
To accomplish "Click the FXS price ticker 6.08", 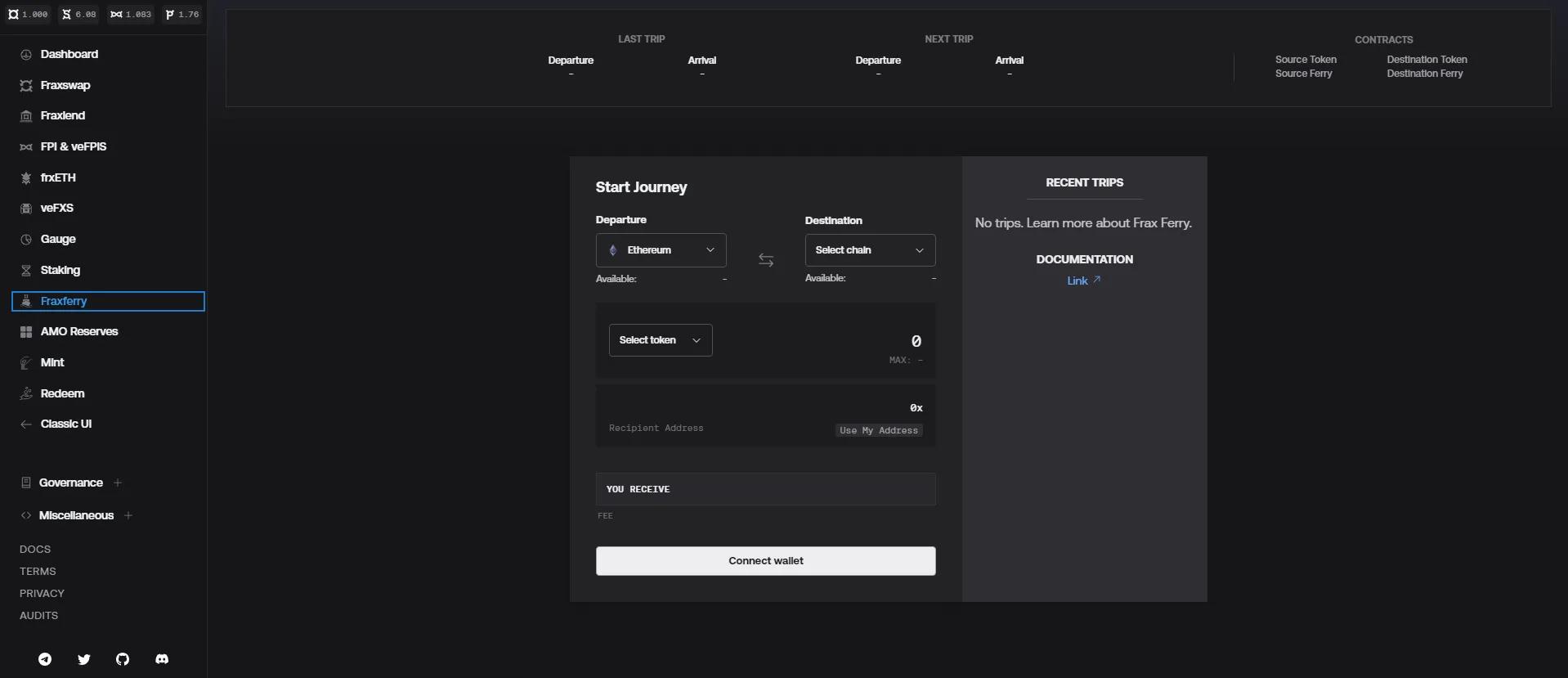I will pyautogui.click(x=79, y=15).
